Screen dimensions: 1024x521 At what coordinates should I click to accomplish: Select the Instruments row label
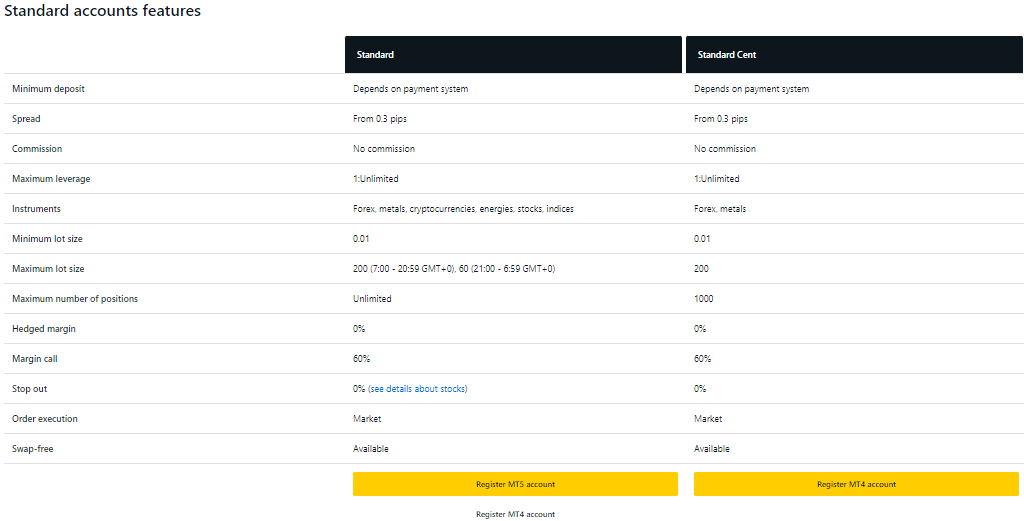tap(36, 209)
